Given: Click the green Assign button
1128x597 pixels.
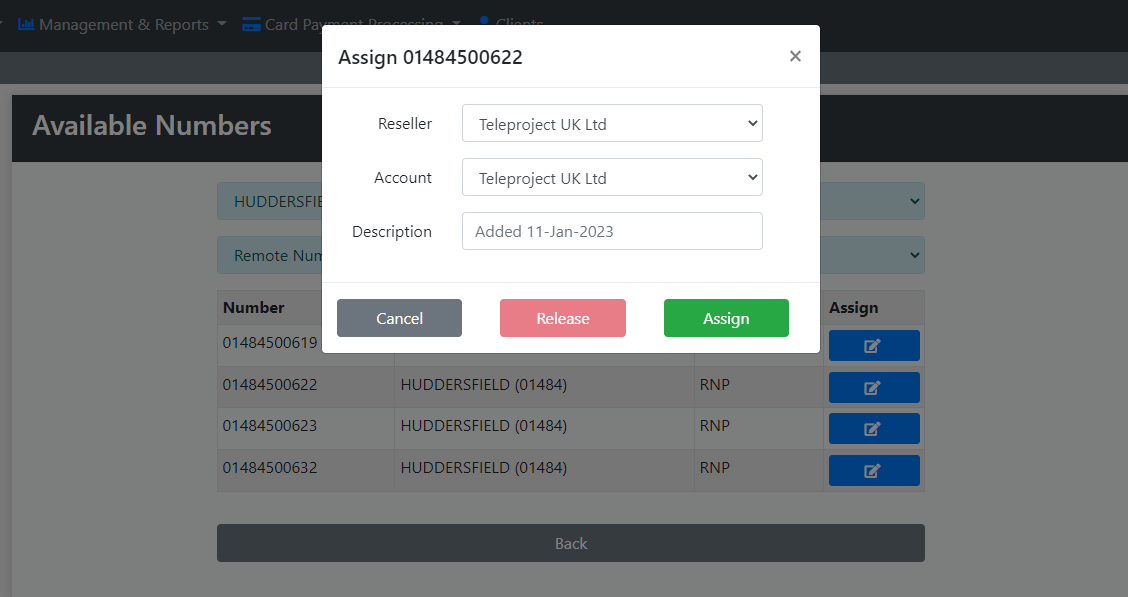Looking at the screenshot, I should pos(726,318).
